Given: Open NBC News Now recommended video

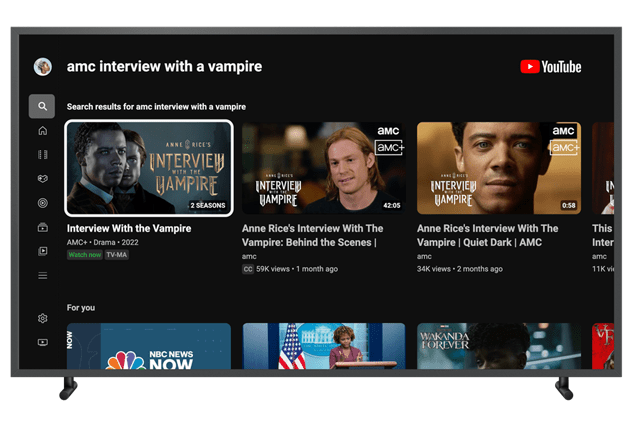Looking at the screenshot, I should coord(149,346).
